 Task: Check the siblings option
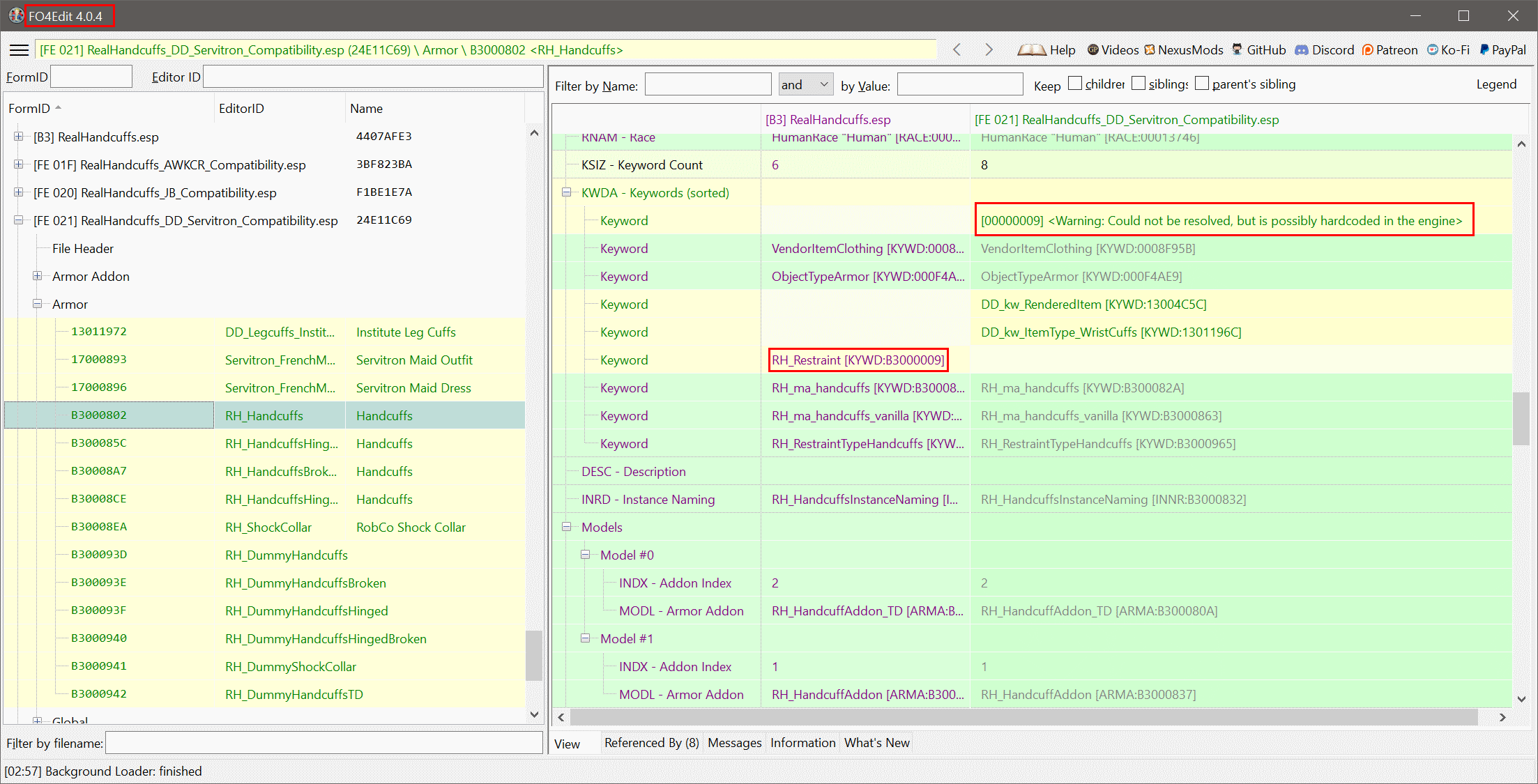click(x=1139, y=82)
